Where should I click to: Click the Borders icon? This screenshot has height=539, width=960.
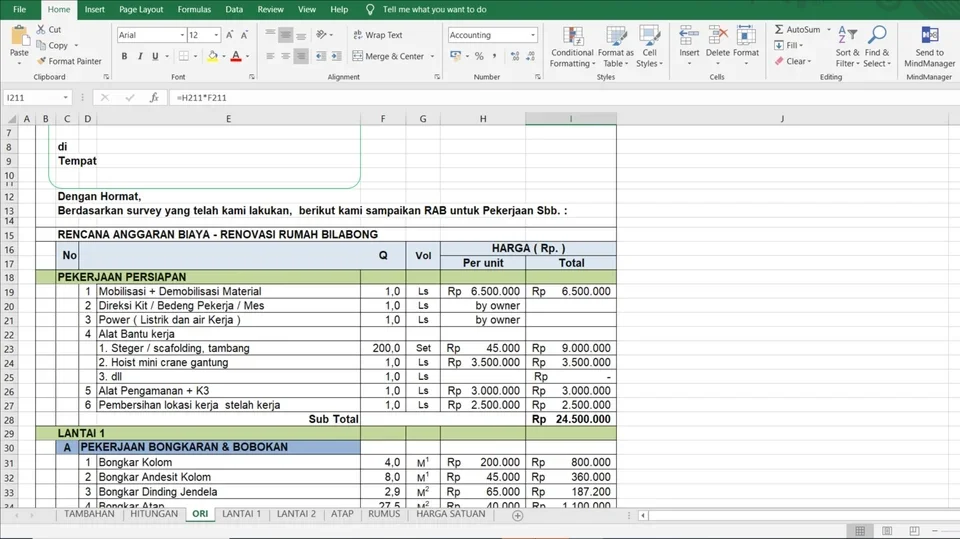coord(183,56)
